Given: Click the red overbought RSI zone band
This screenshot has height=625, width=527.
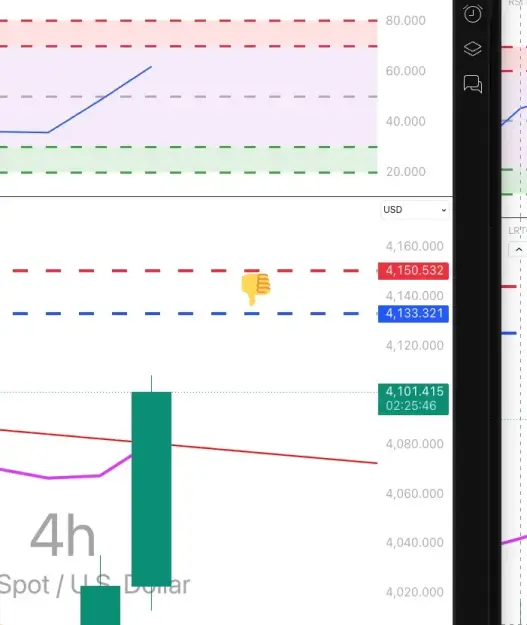Looking at the screenshot, I should click(189, 33).
